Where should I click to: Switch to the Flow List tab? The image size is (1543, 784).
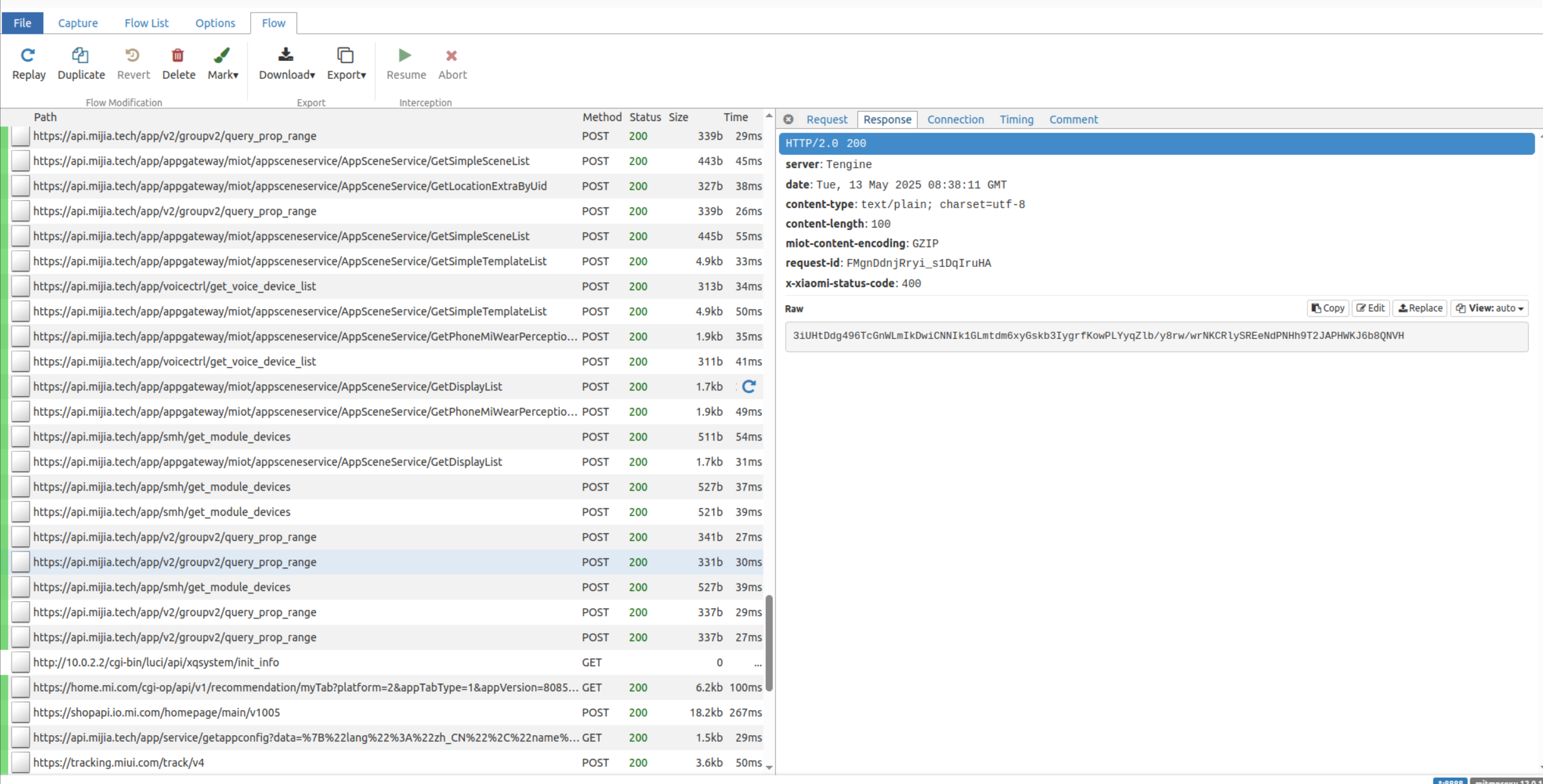coord(146,23)
